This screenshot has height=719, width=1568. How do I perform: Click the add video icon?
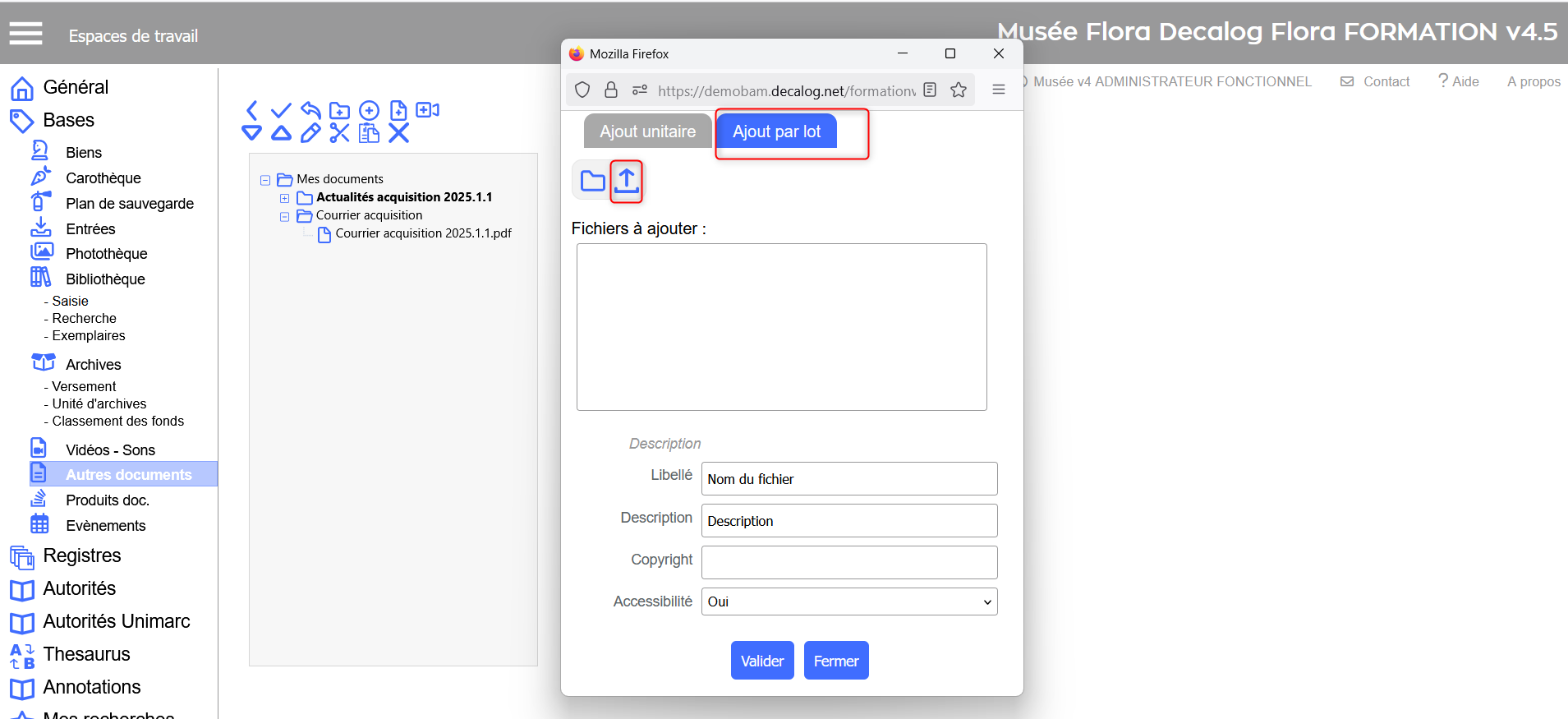pos(427,110)
